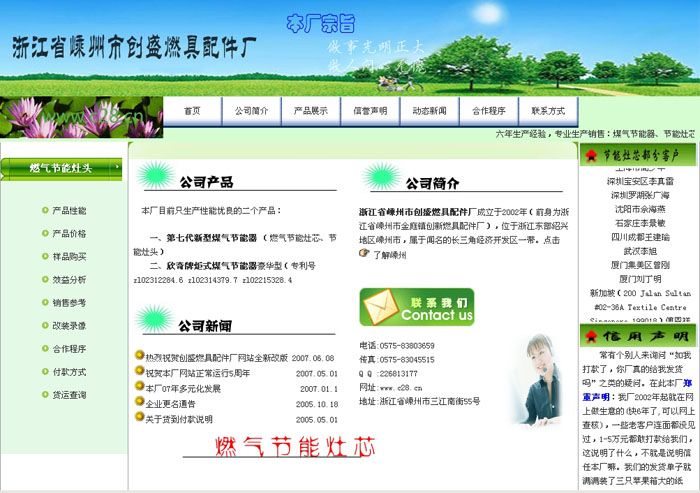Open news item 企业更名通告
700x493 pixels.
pyautogui.click(x=171, y=404)
